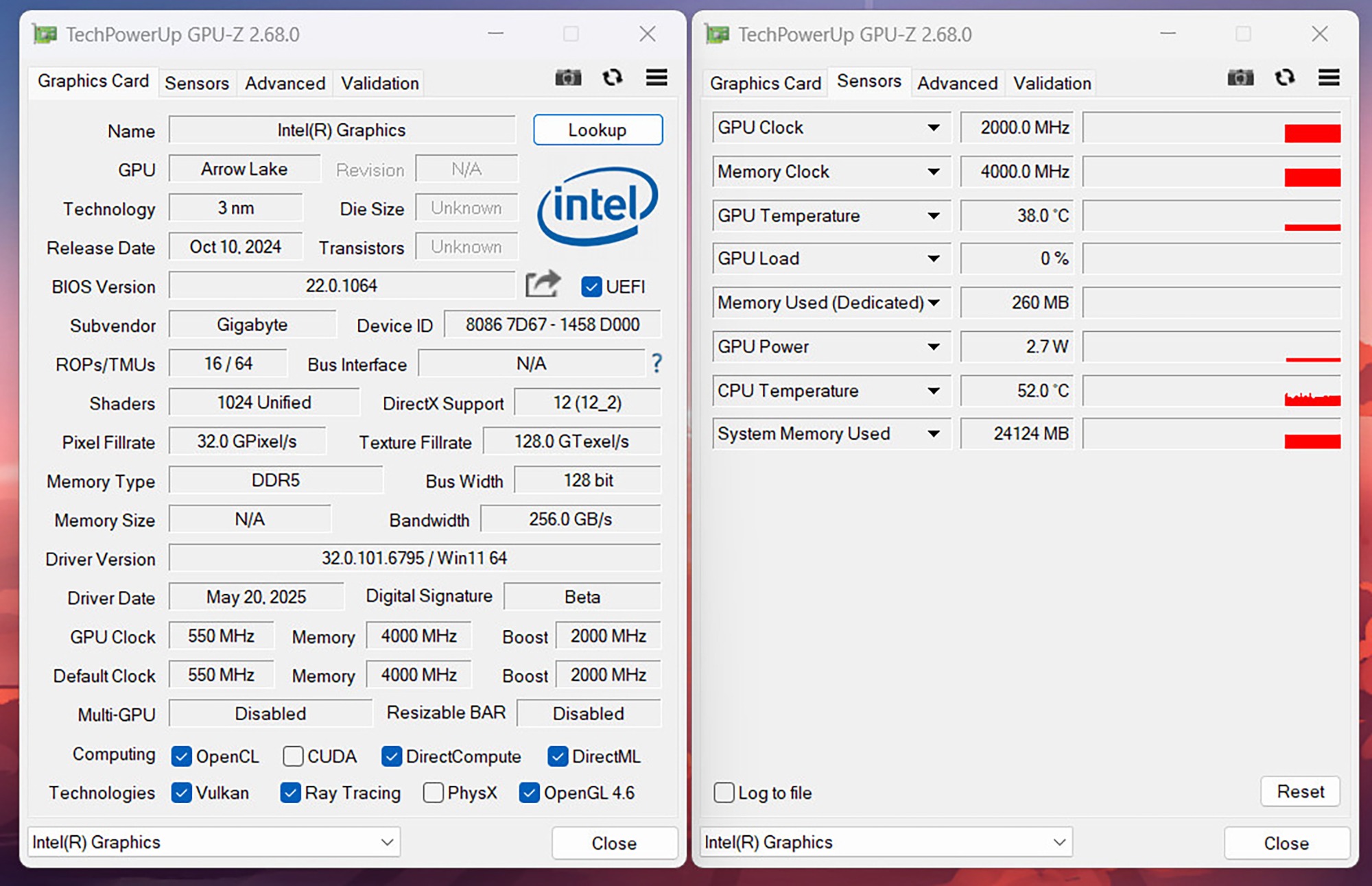Click the screenshot camera icon in left window
This screenshot has width=1372, height=886.
coord(568,77)
